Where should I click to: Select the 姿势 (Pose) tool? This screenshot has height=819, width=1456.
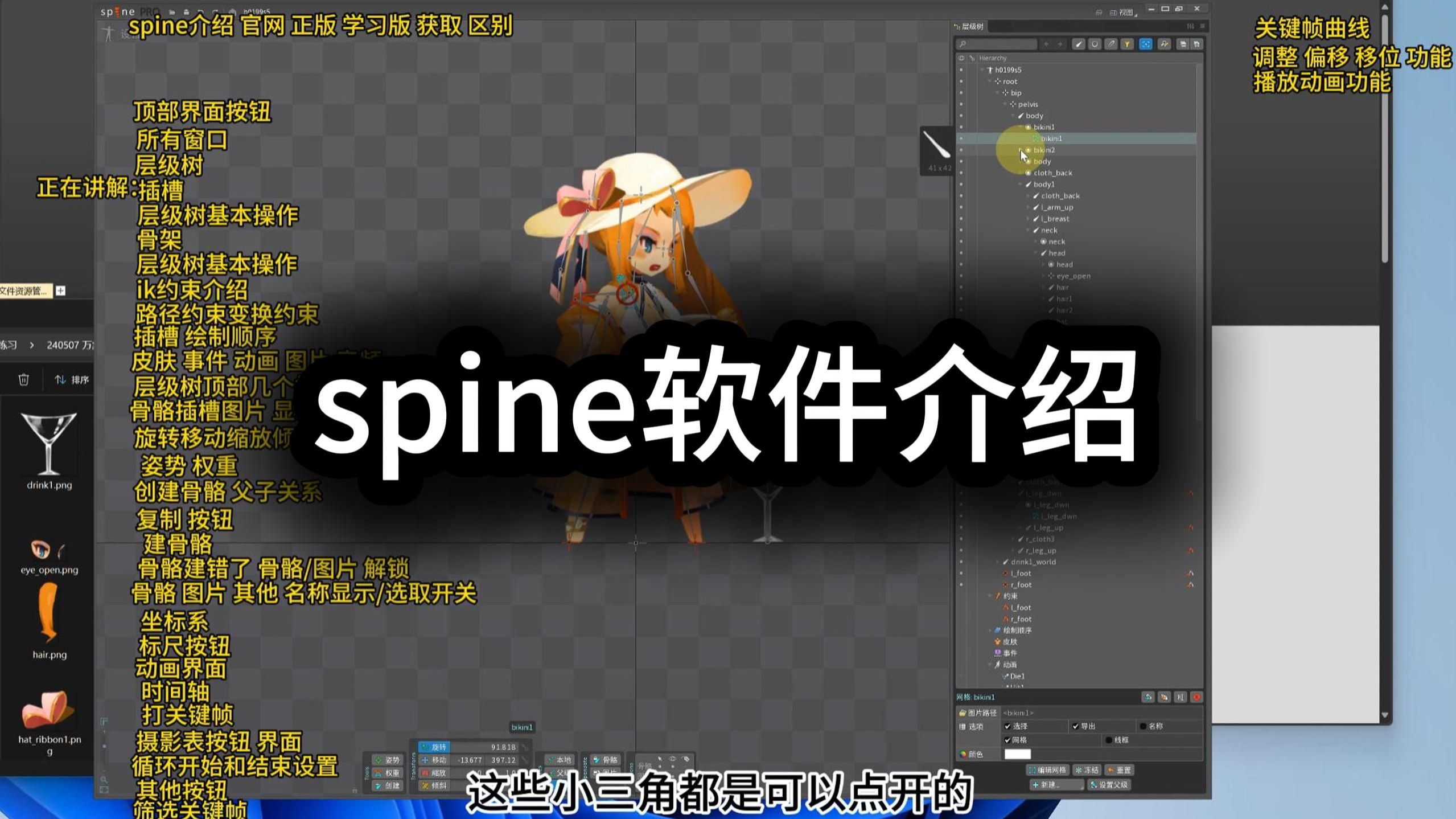pyautogui.click(x=388, y=760)
